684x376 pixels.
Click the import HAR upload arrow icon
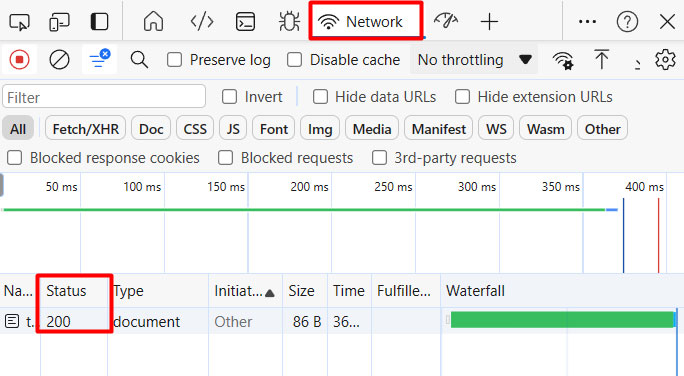(602, 59)
